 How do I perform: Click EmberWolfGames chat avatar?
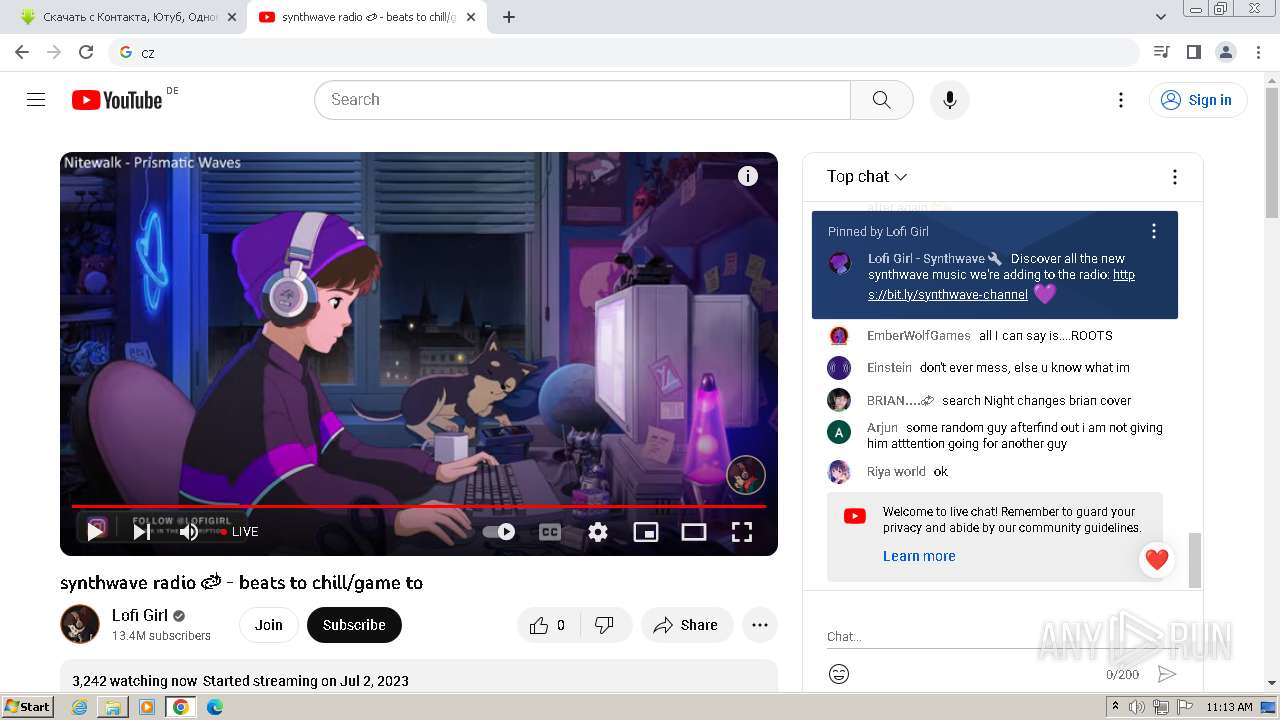[x=839, y=336]
